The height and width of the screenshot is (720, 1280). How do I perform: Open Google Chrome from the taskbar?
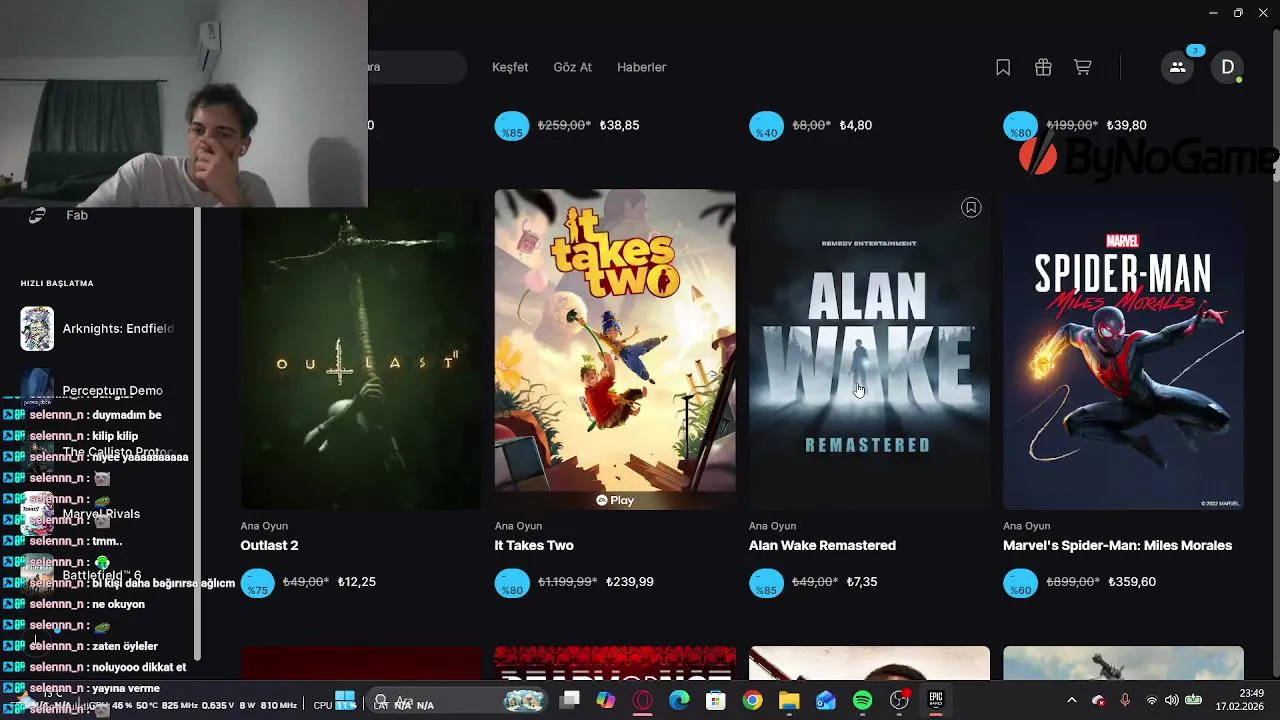pos(752,701)
